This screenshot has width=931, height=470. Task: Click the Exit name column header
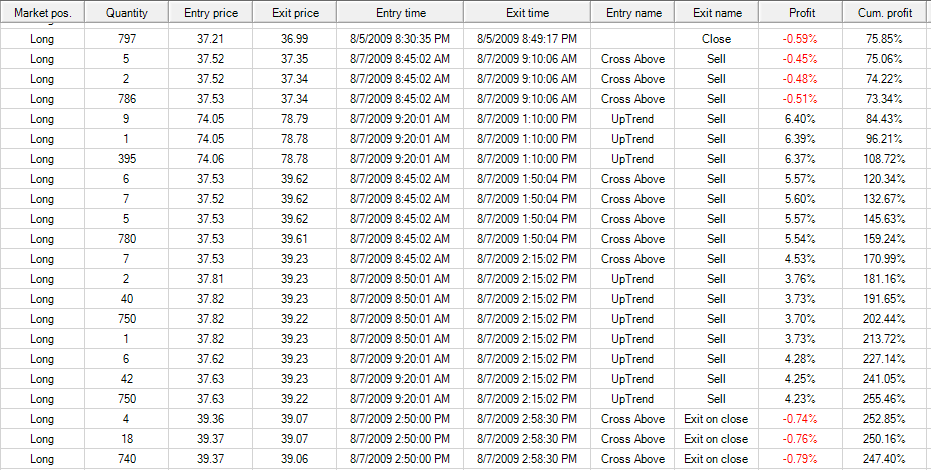716,13
